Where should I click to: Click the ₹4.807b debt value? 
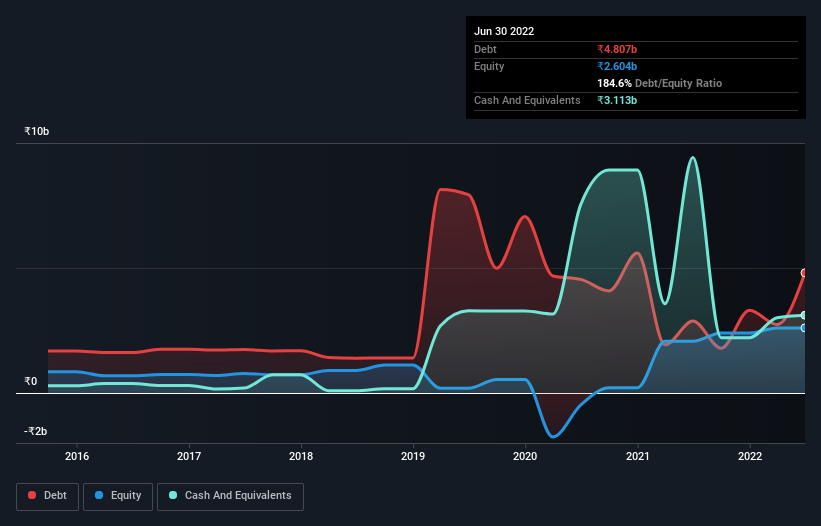pyautogui.click(x=617, y=49)
